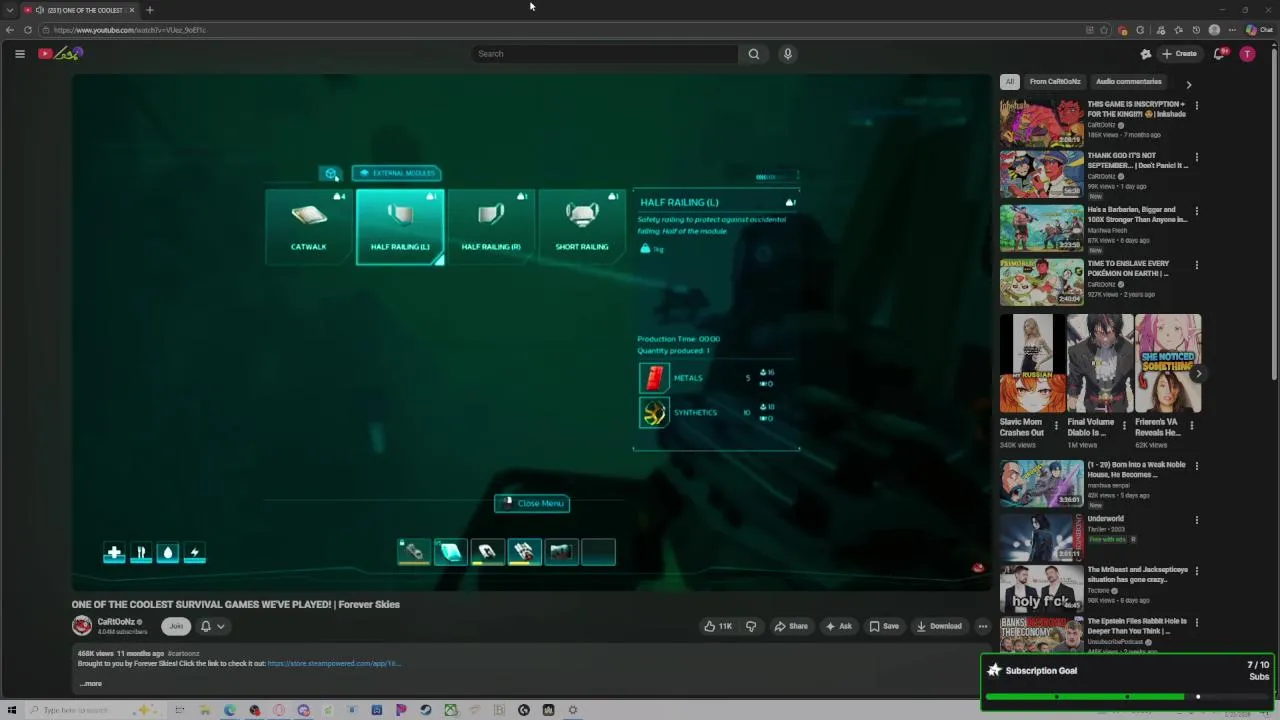Viewport: 1280px width, 720px height.
Task: Click the hunger fork-and-knife status icon
Action: pyautogui.click(x=141, y=553)
